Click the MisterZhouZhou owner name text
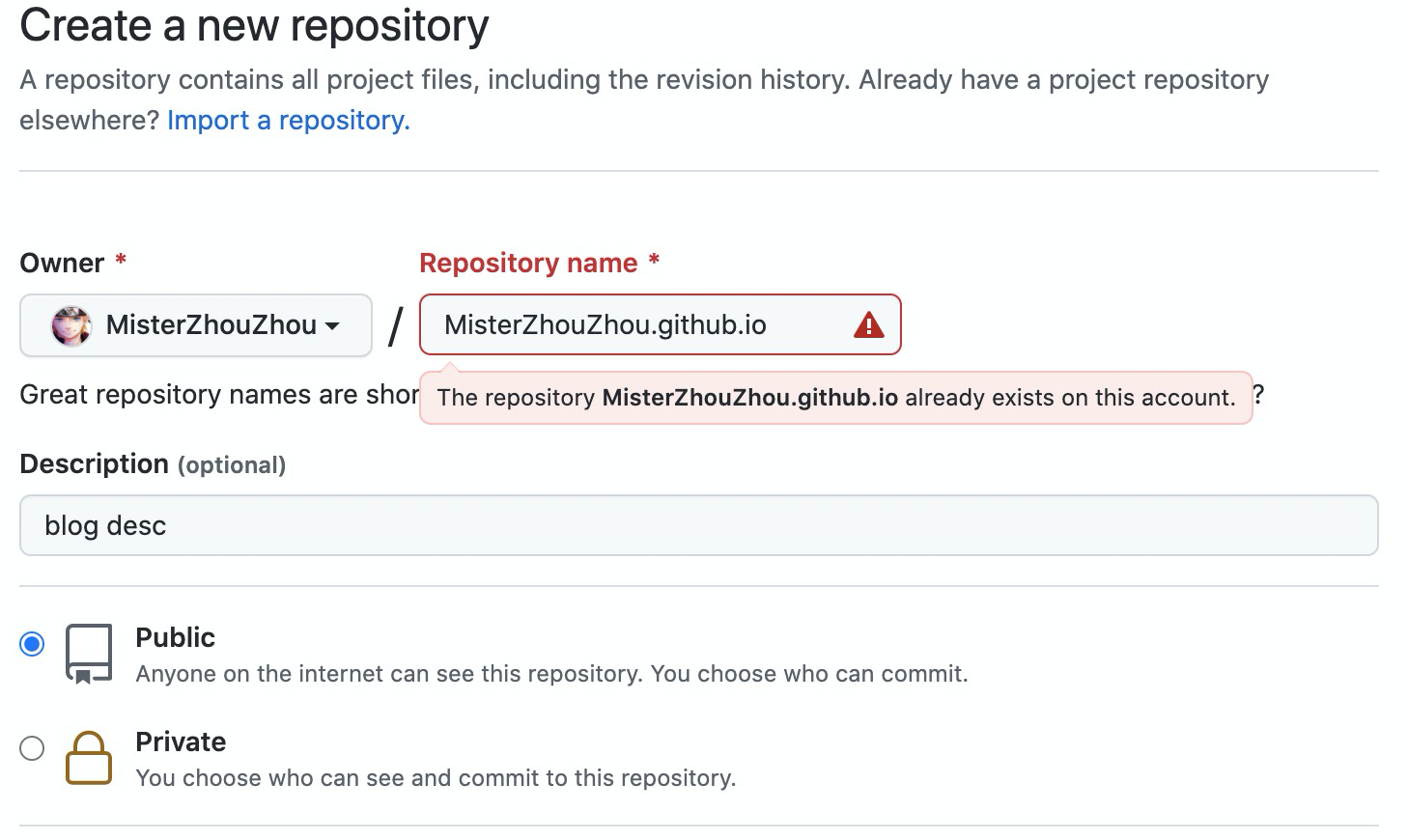 pyautogui.click(x=211, y=325)
